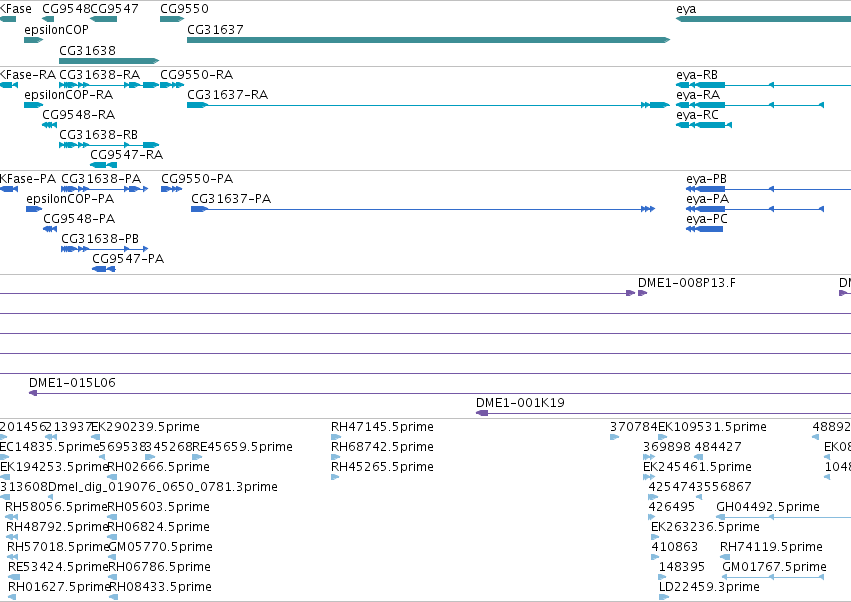Click protein eya-PB feature

tap(769, 189)
